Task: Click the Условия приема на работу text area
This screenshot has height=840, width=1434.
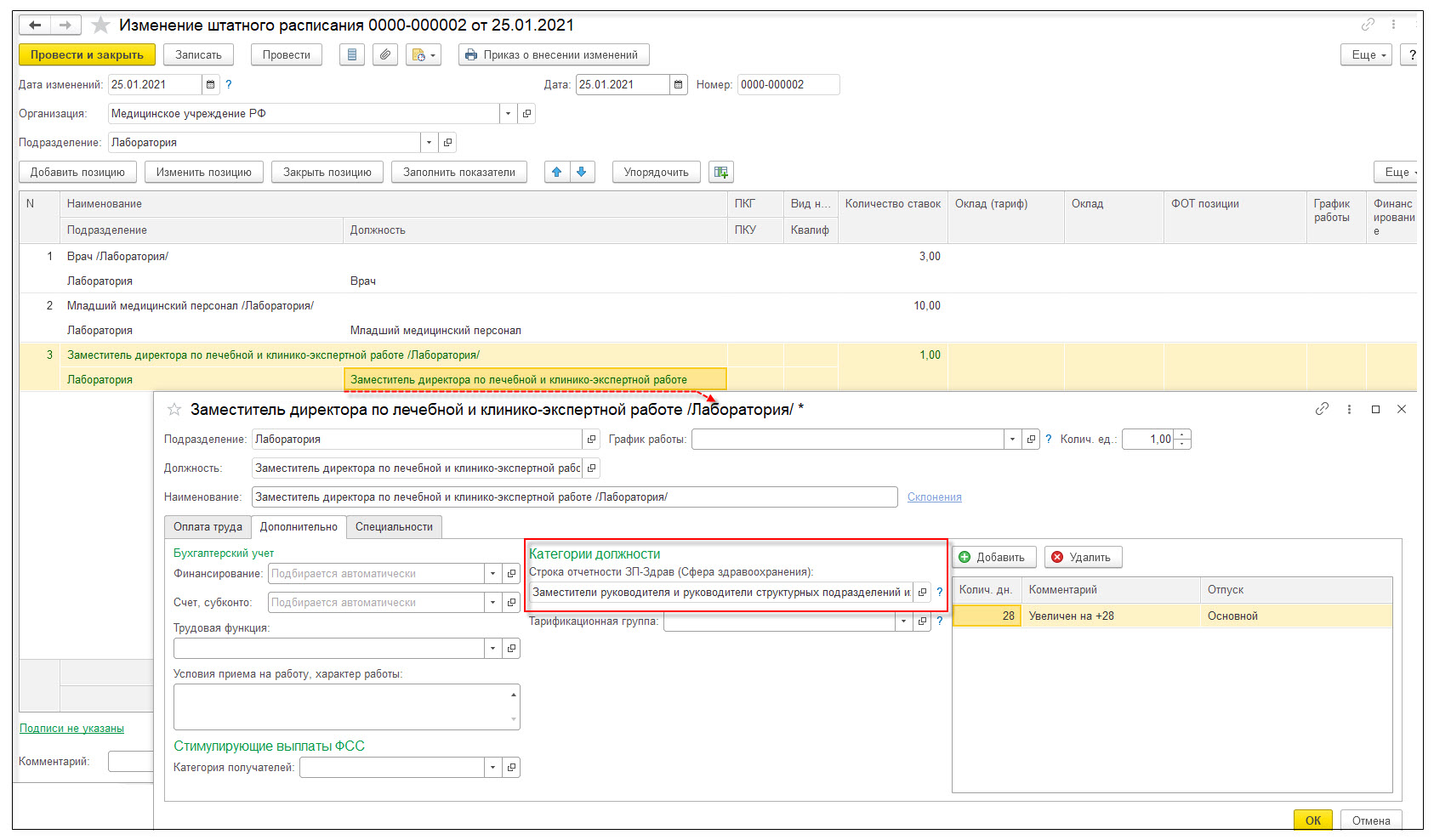Action: tap(346, 707)
